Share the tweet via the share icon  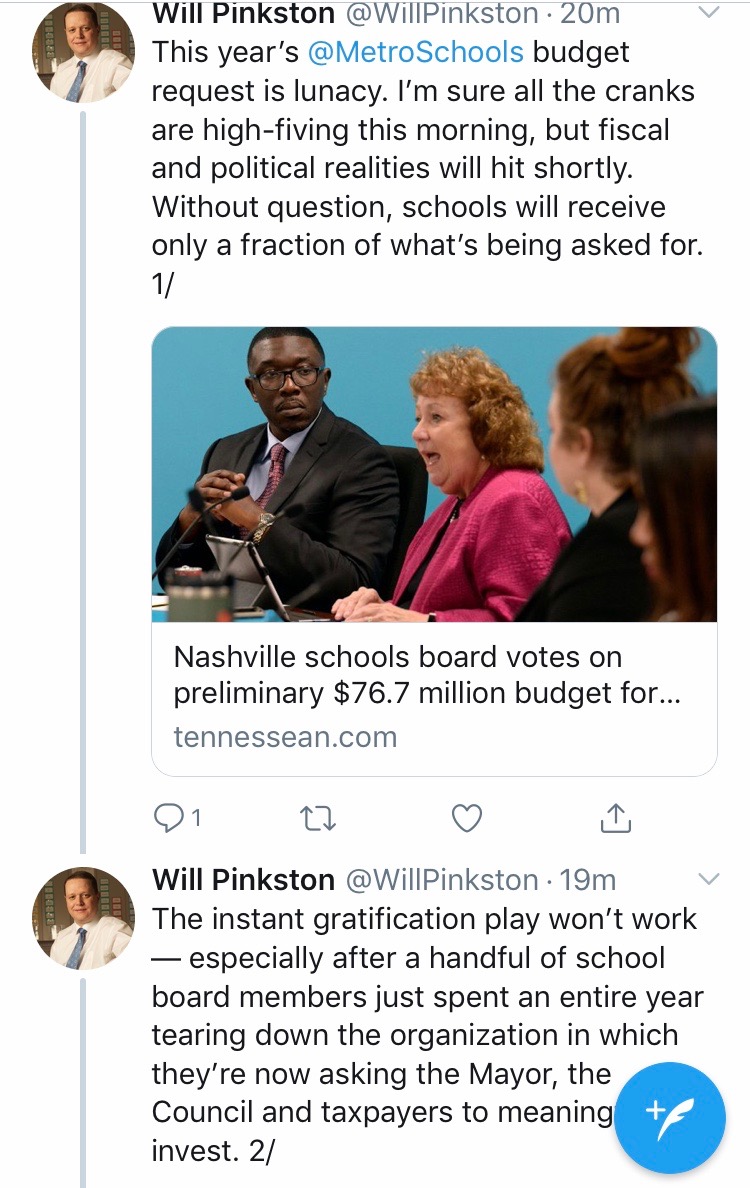pyautogui.click(x=616, y=819)
